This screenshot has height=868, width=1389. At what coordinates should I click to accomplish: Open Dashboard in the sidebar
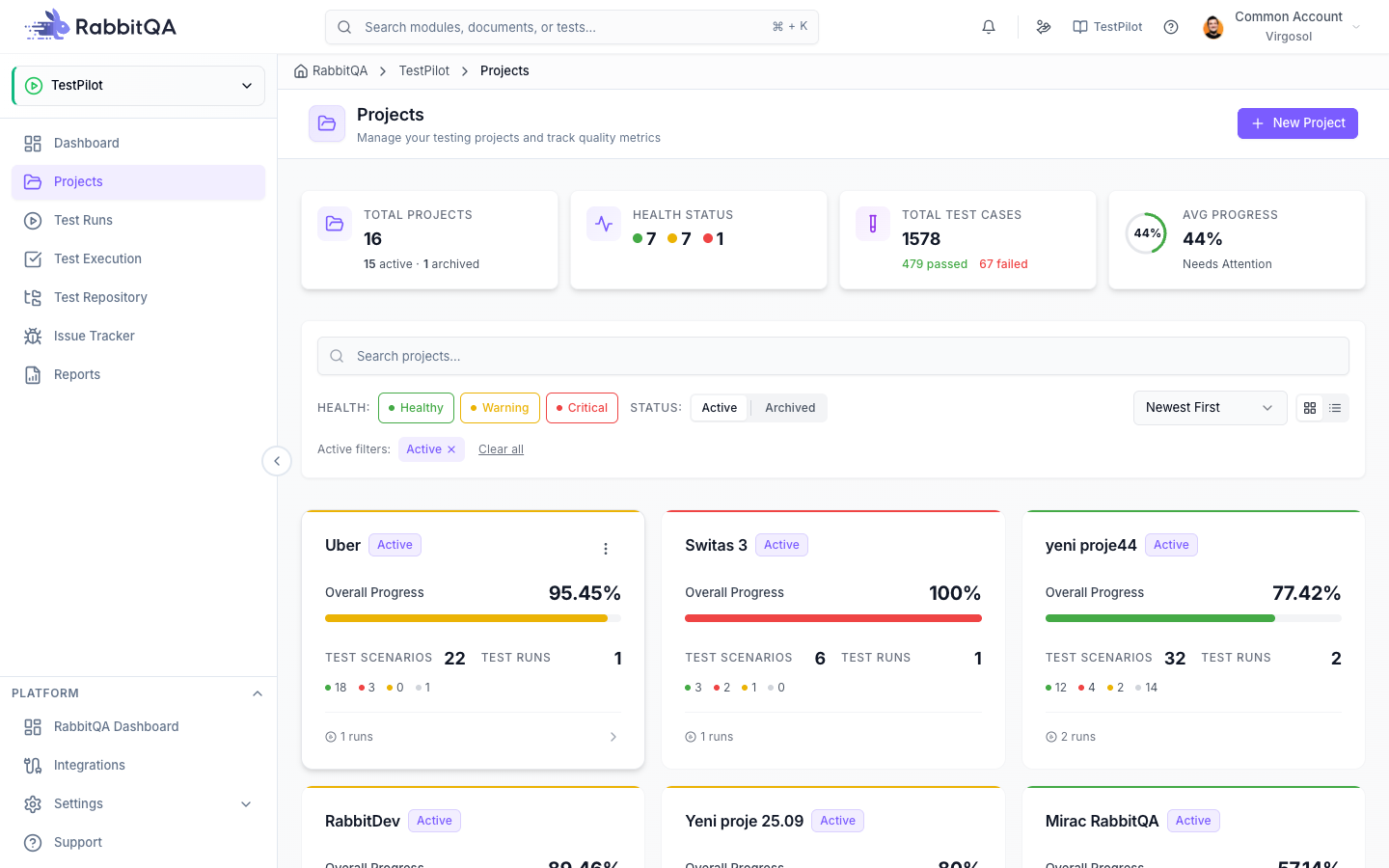[x=138, y=144]
